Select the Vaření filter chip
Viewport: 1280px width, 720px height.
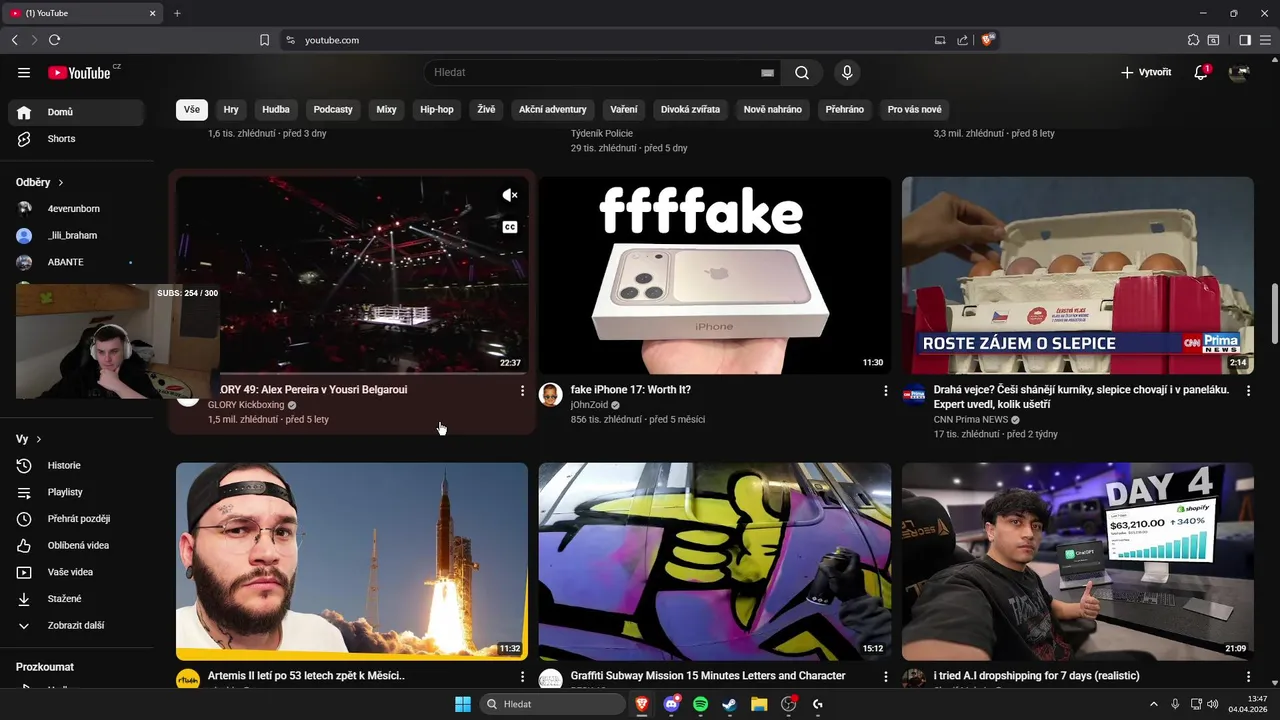point(624,109)
